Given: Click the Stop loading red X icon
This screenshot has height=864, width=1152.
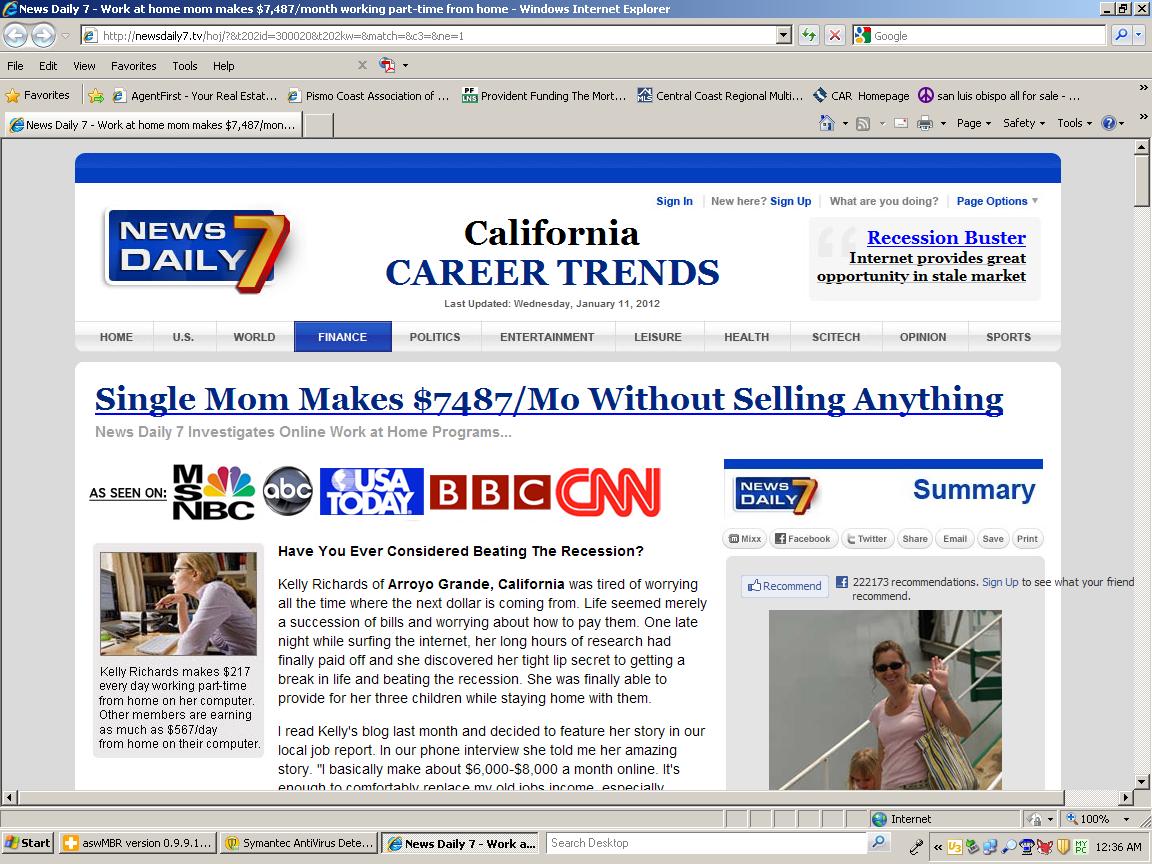Looking at the screenshot, I should 835,35.
